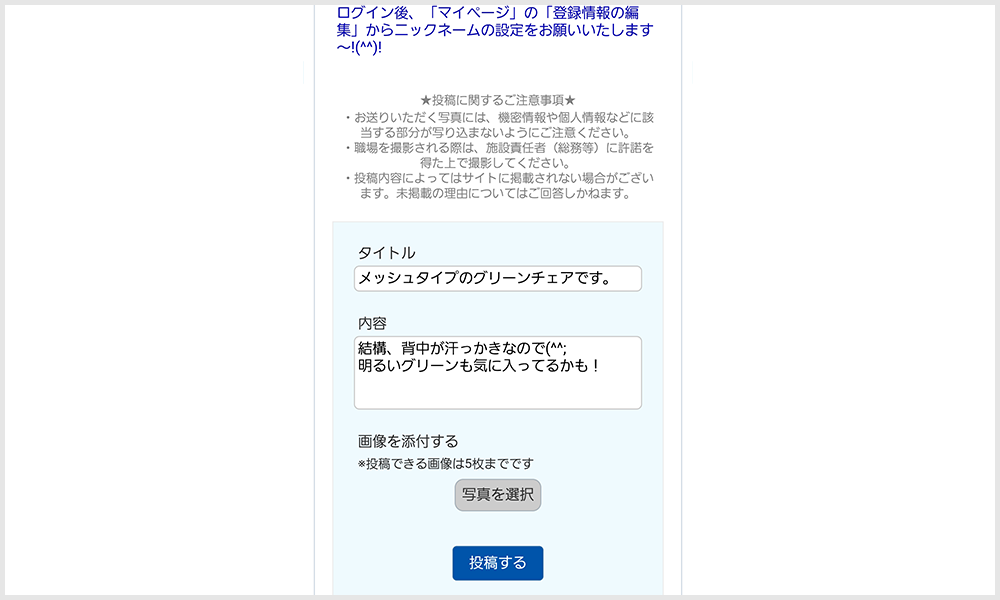Click the 画像を添付する label
The image size is (1000, 600).
coord(408,441)
